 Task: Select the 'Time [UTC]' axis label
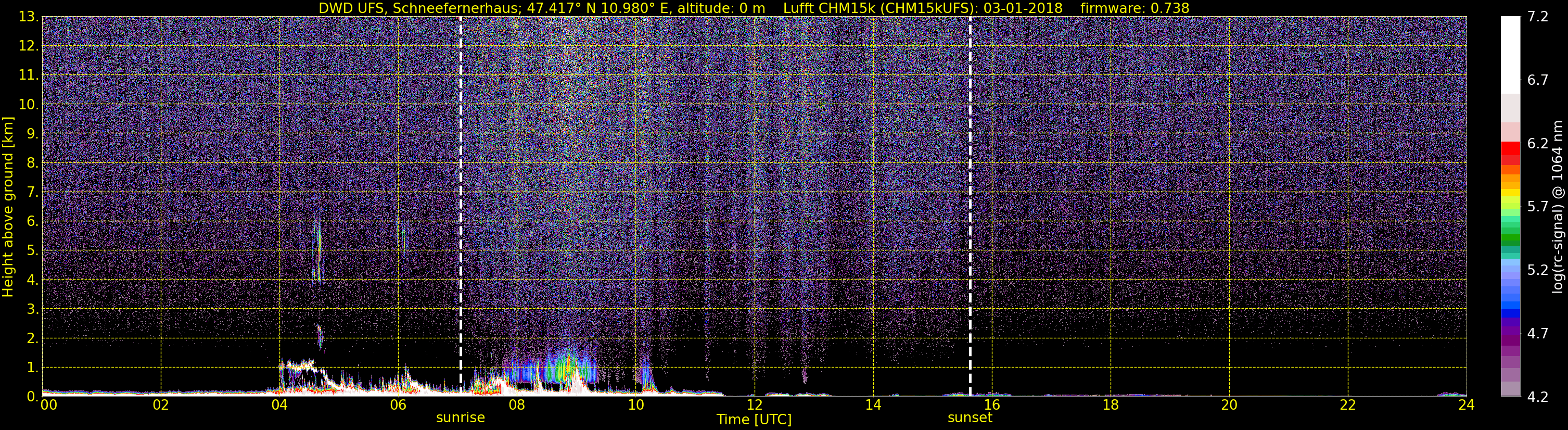754,420
